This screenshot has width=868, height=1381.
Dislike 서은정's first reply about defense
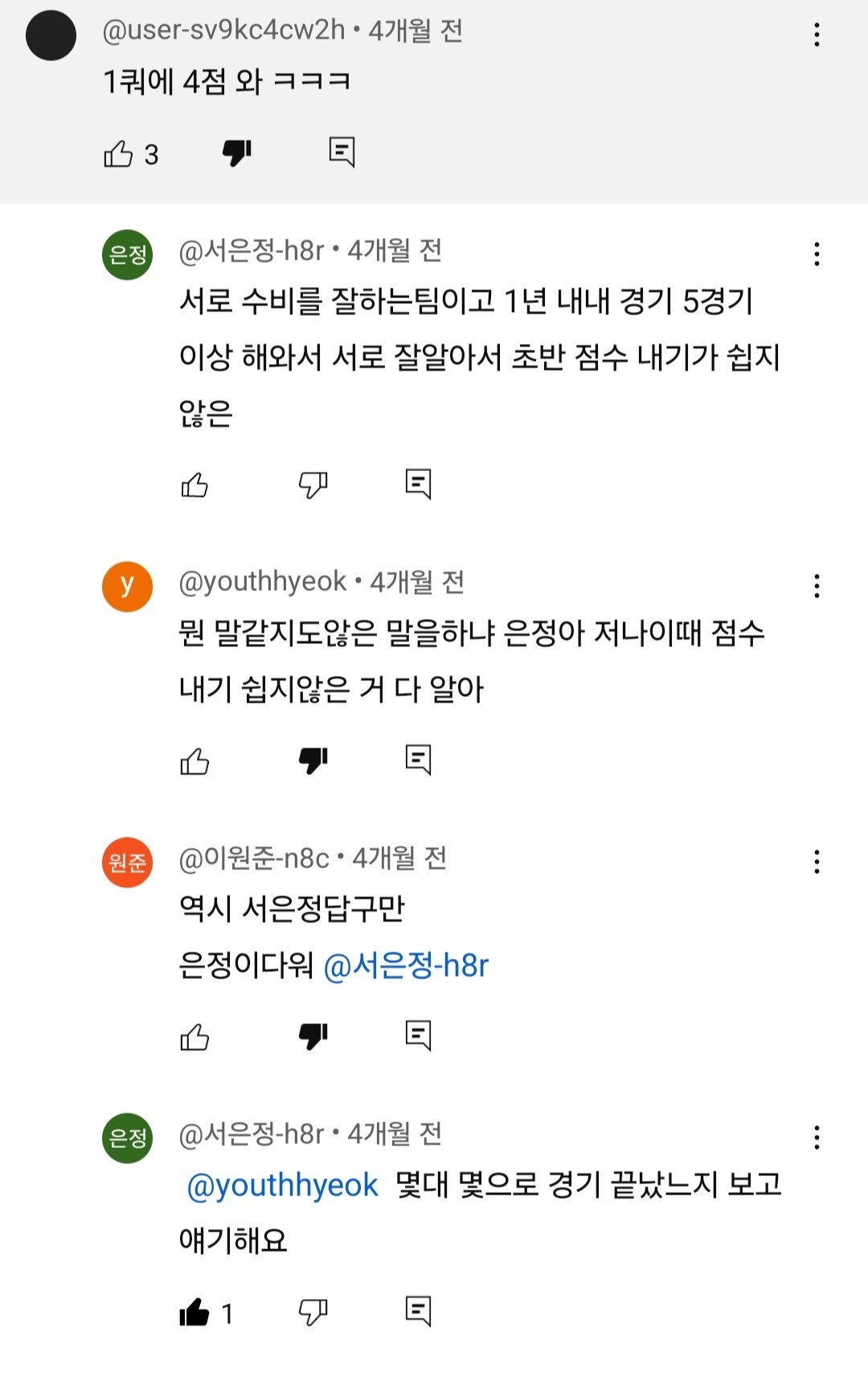[313, 484]
